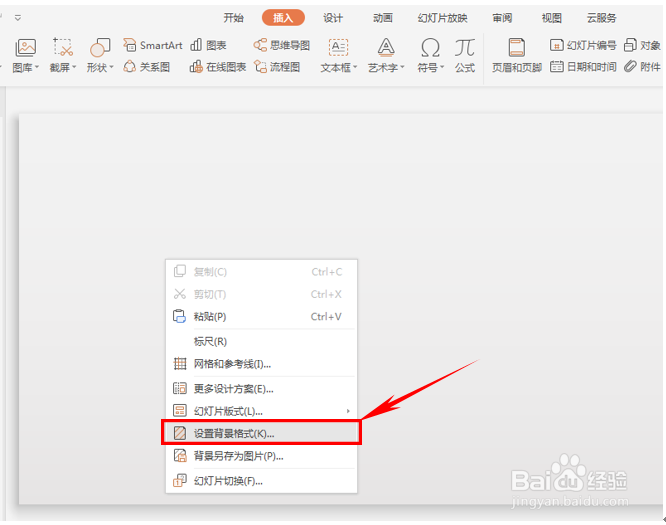This screenshot has height=525, width=666.
Task: Choose 粘贴(P) from the context menu
Action: (261, 316)
